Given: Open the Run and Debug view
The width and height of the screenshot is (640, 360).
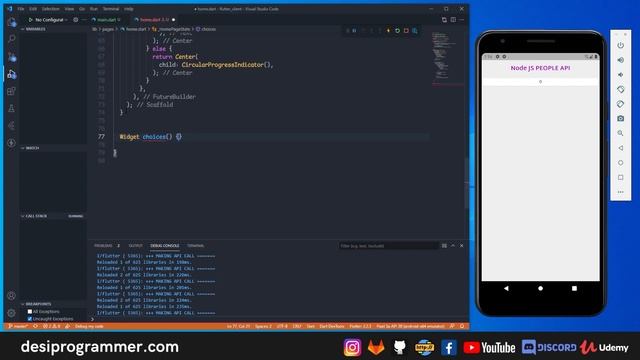Looking at the screenshot, I should pos(11,74).
